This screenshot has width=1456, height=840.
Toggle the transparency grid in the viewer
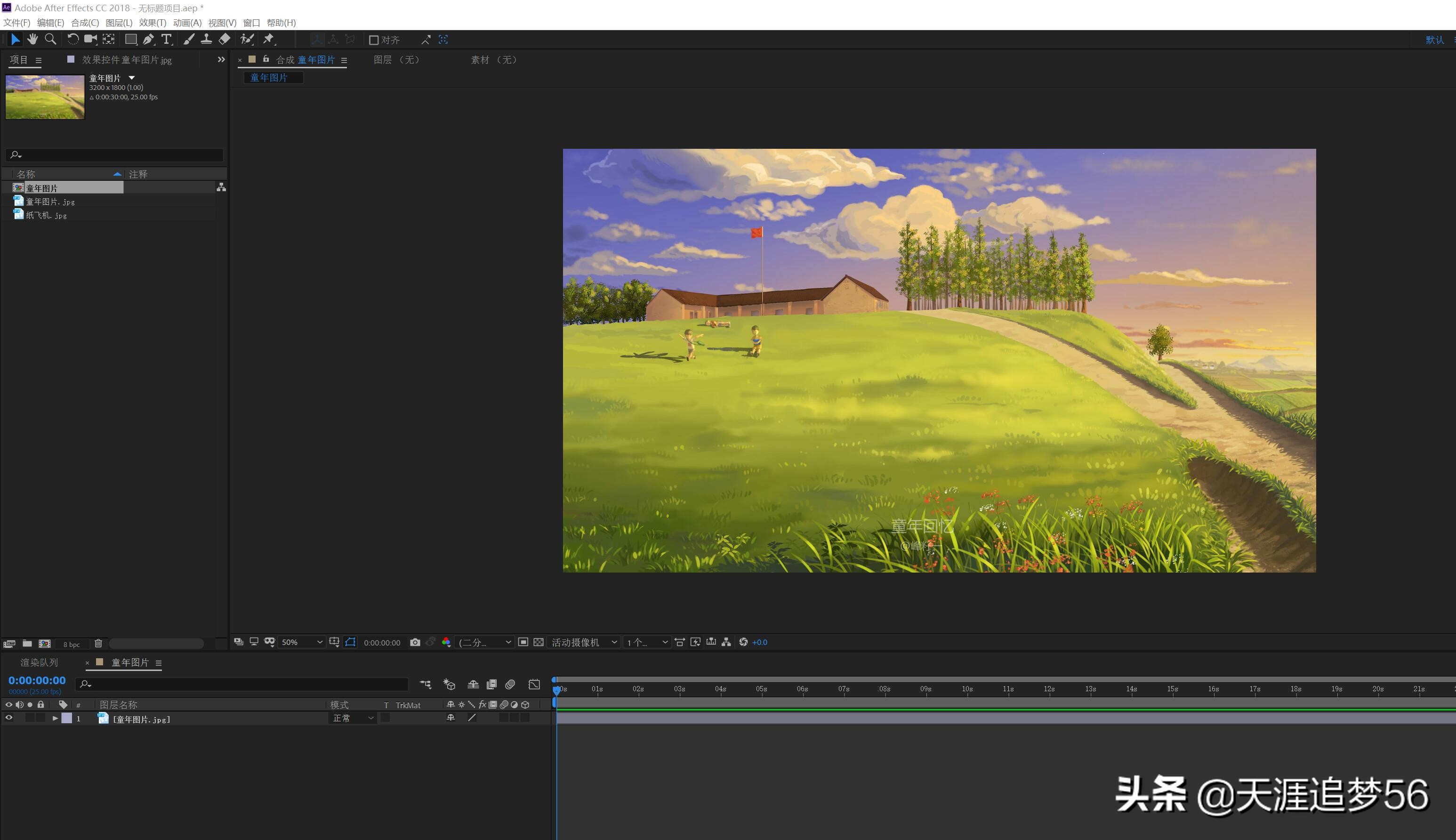click(538, 642)
